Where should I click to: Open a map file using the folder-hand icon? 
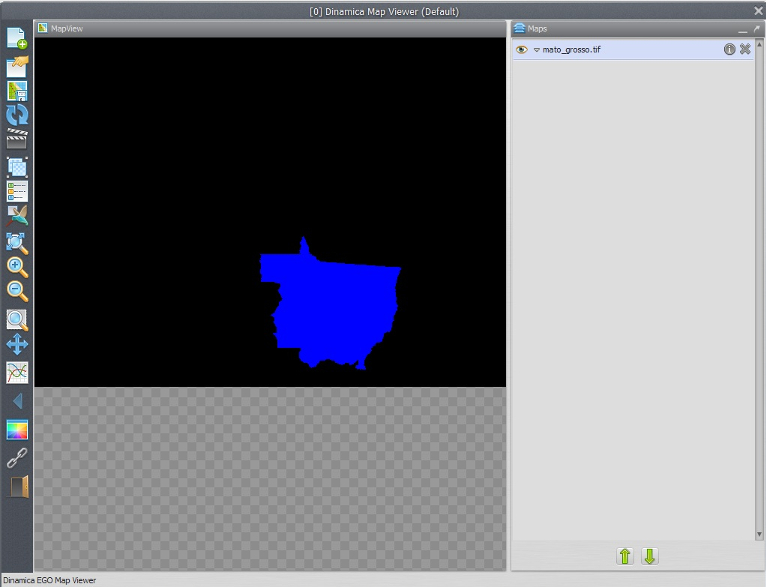coord(17,66)
